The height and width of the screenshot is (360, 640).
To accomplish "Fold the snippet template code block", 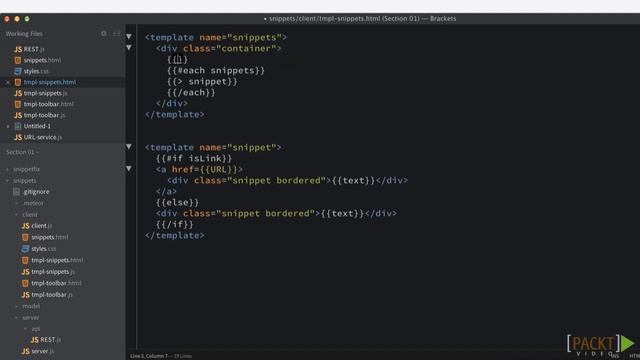I will [129, 146].
